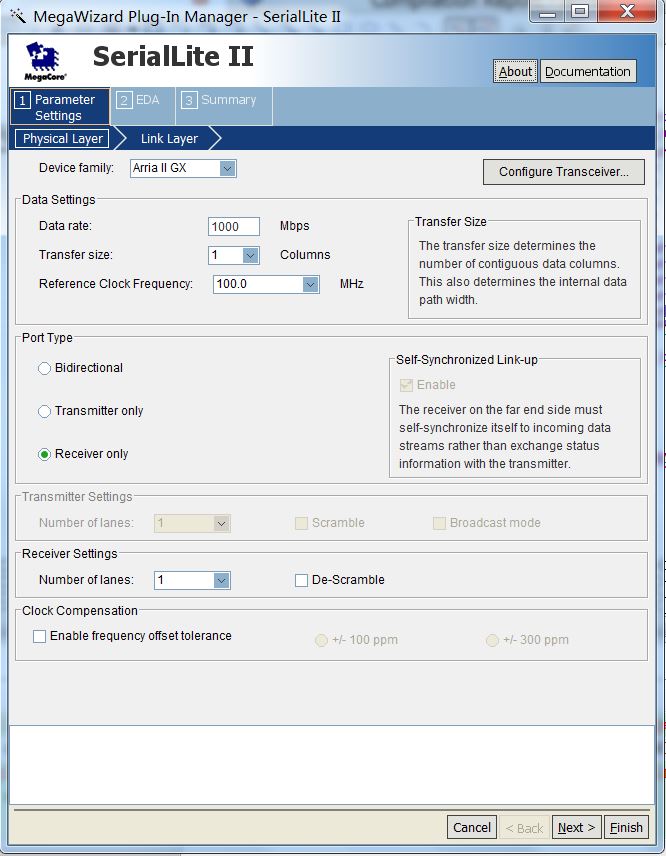The width and height of the screenshot is (666, 856).
Task: Click the Next button
Action: (x=576, y=828)
